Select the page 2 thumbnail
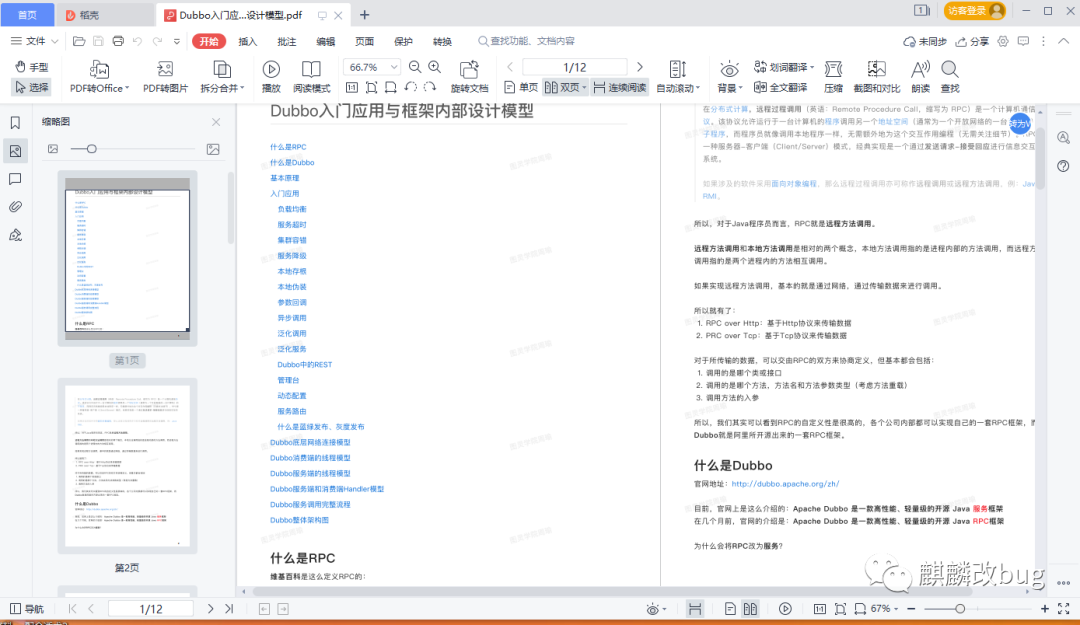This screenshot has width=1080, height=625. (127, 465)
